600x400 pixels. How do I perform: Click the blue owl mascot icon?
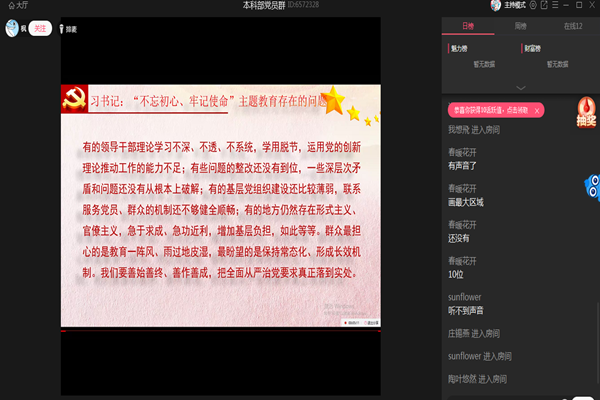tap(592, 186)
